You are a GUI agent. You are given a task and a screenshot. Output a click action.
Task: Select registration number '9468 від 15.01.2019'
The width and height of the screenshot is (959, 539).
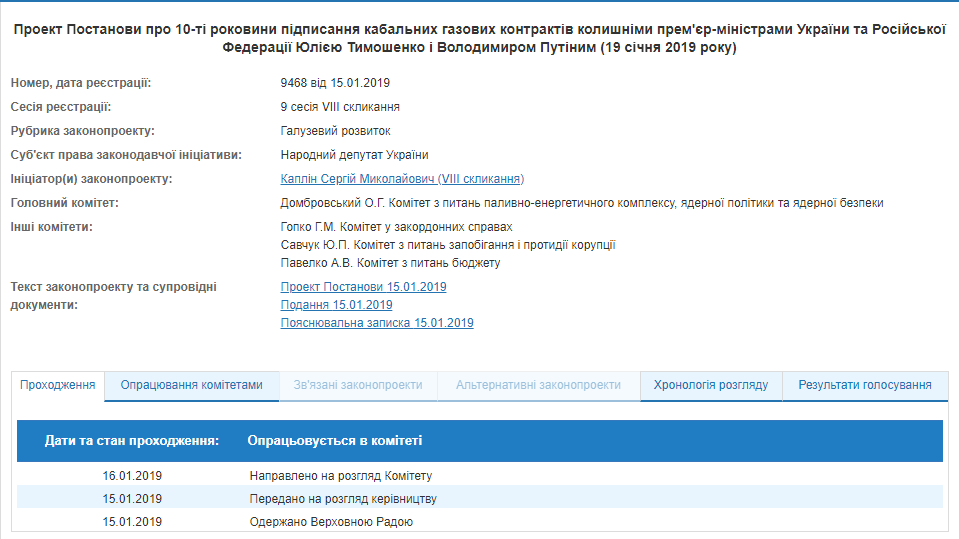335,83
